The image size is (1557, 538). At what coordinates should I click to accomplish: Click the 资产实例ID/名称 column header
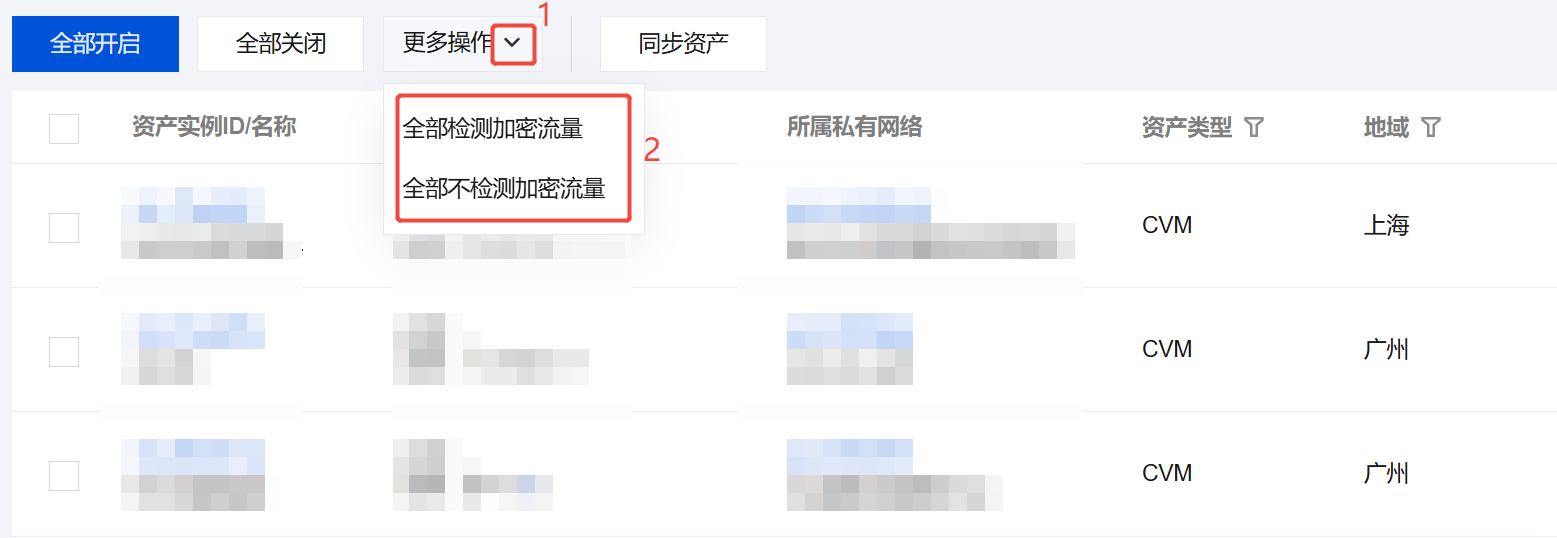click(x=214, y=127)
